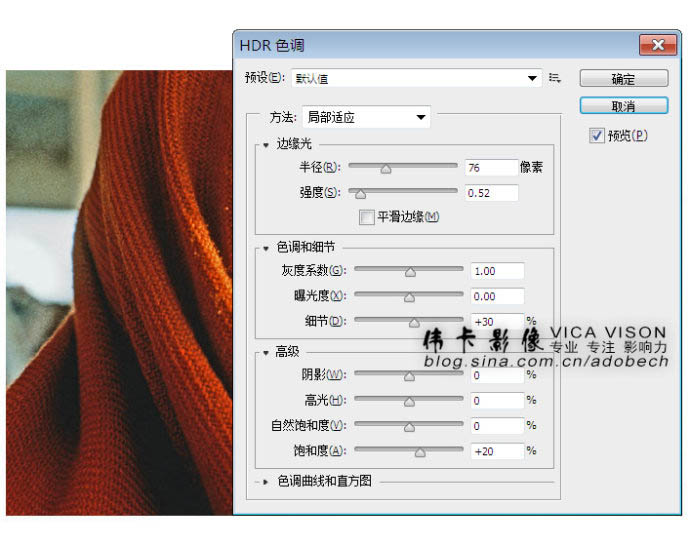
Task: Click the 取消 button
Action: click(x=622, y=105)
